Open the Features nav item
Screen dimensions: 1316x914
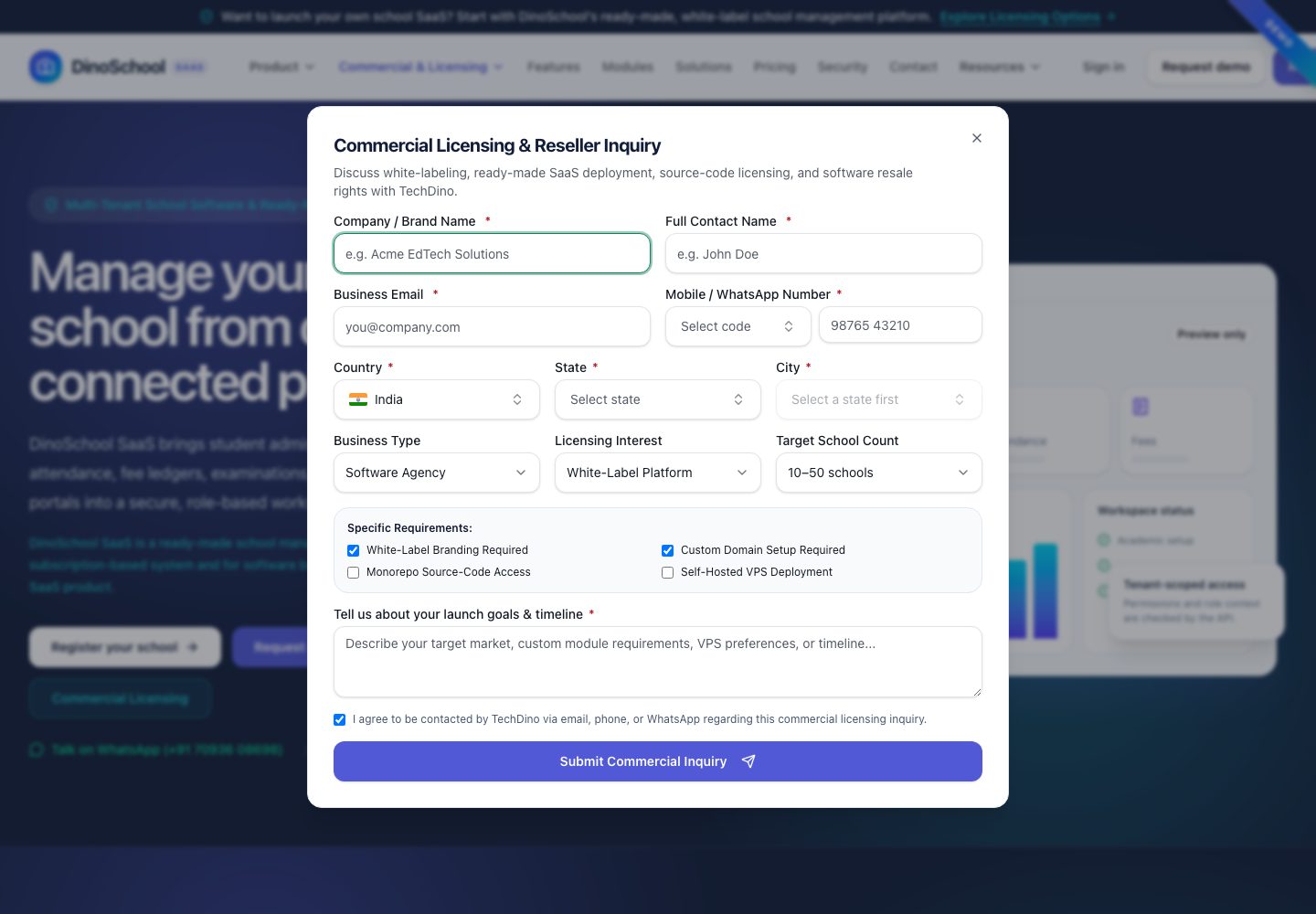(554, 67)
